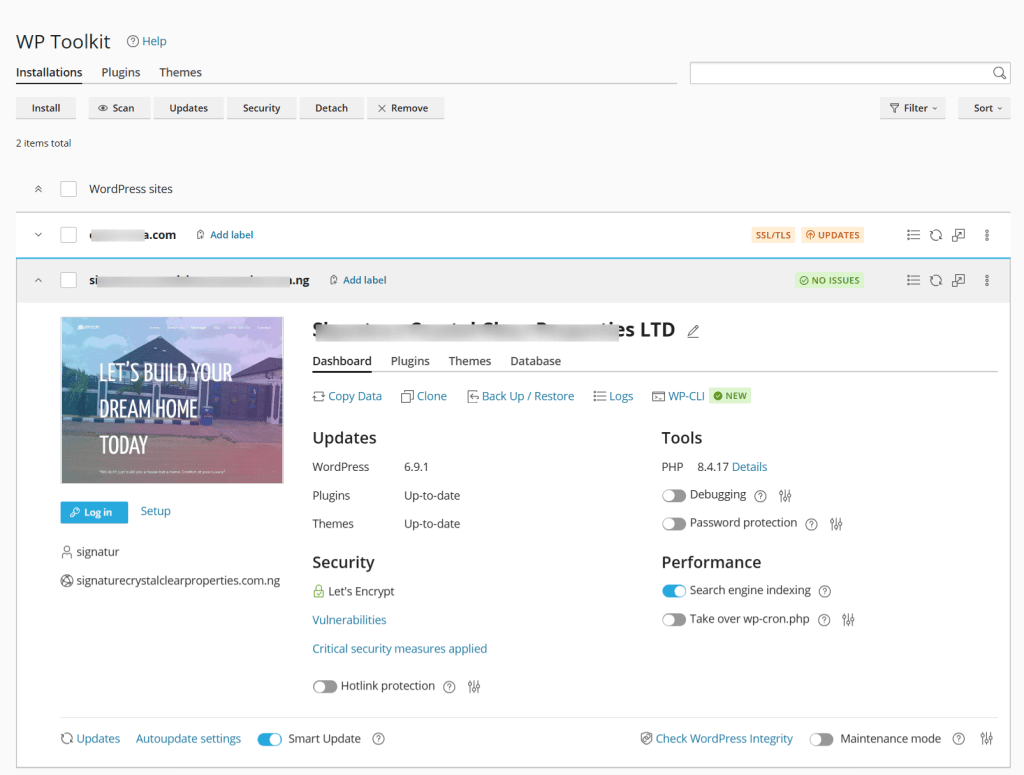Open the Vulnerabilities link
The image size is (1024, 775).
349,620
